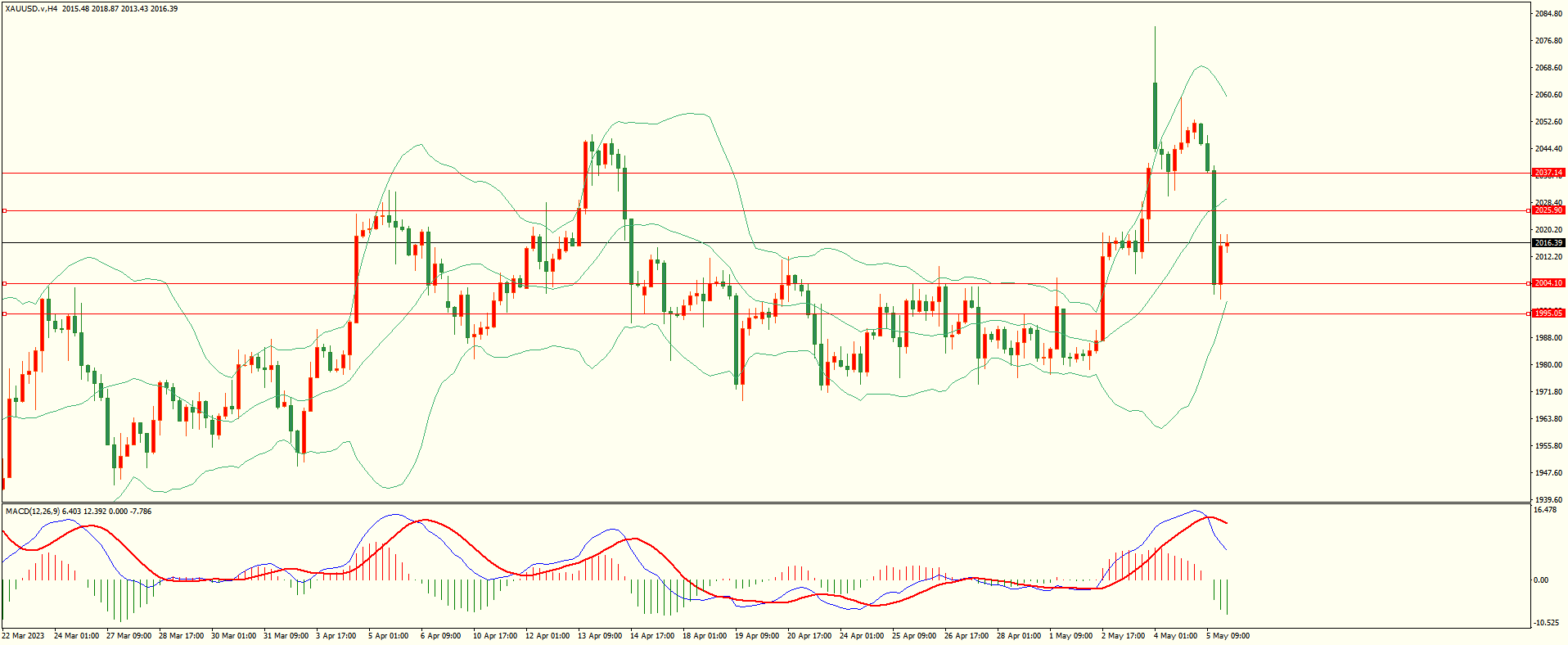This screenshot has width=1568, height=645.
Task: Click the left anchor handle of 2025.90 line
Action: click(x=4, y=210)
